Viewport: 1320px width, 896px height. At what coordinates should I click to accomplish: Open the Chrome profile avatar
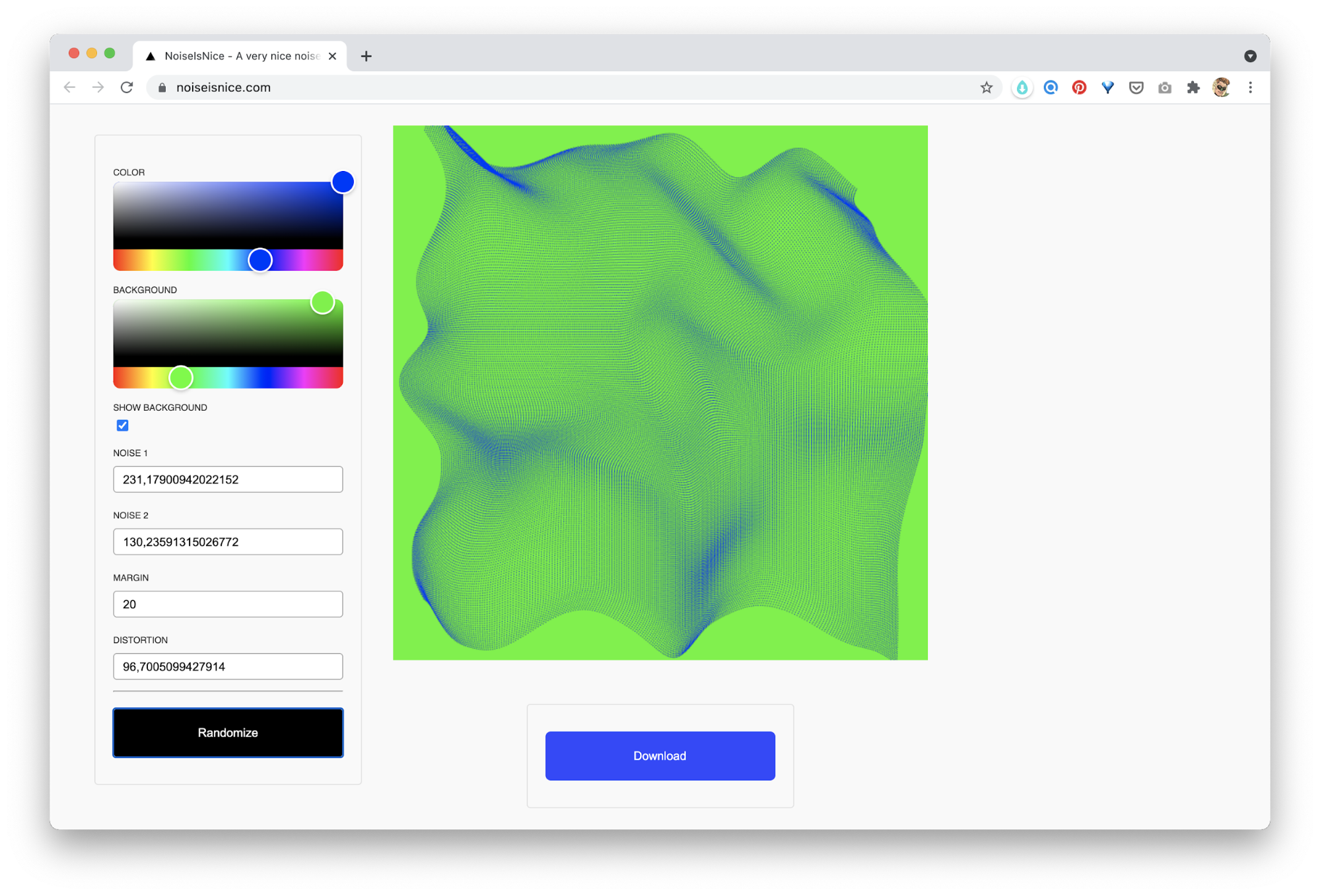(x=1221, y=87)
